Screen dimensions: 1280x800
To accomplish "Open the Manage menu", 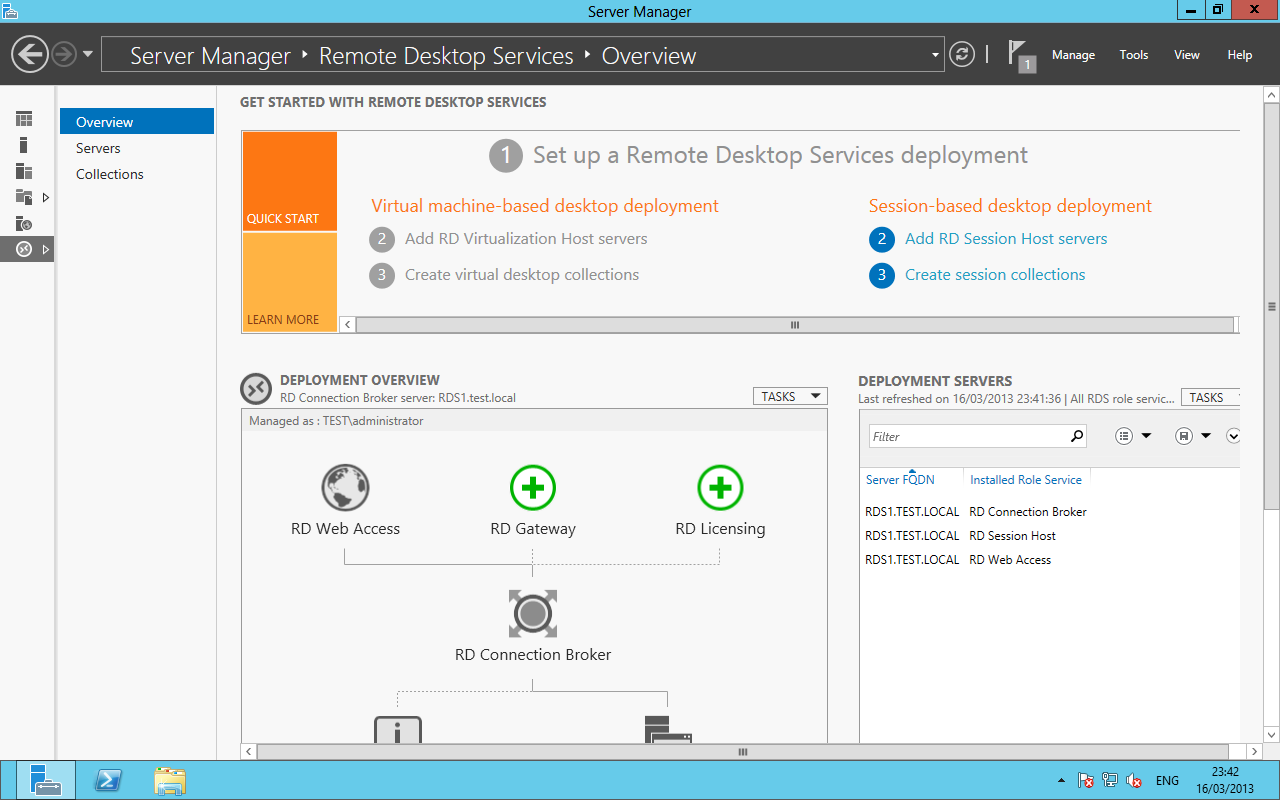I will 1073,55.
